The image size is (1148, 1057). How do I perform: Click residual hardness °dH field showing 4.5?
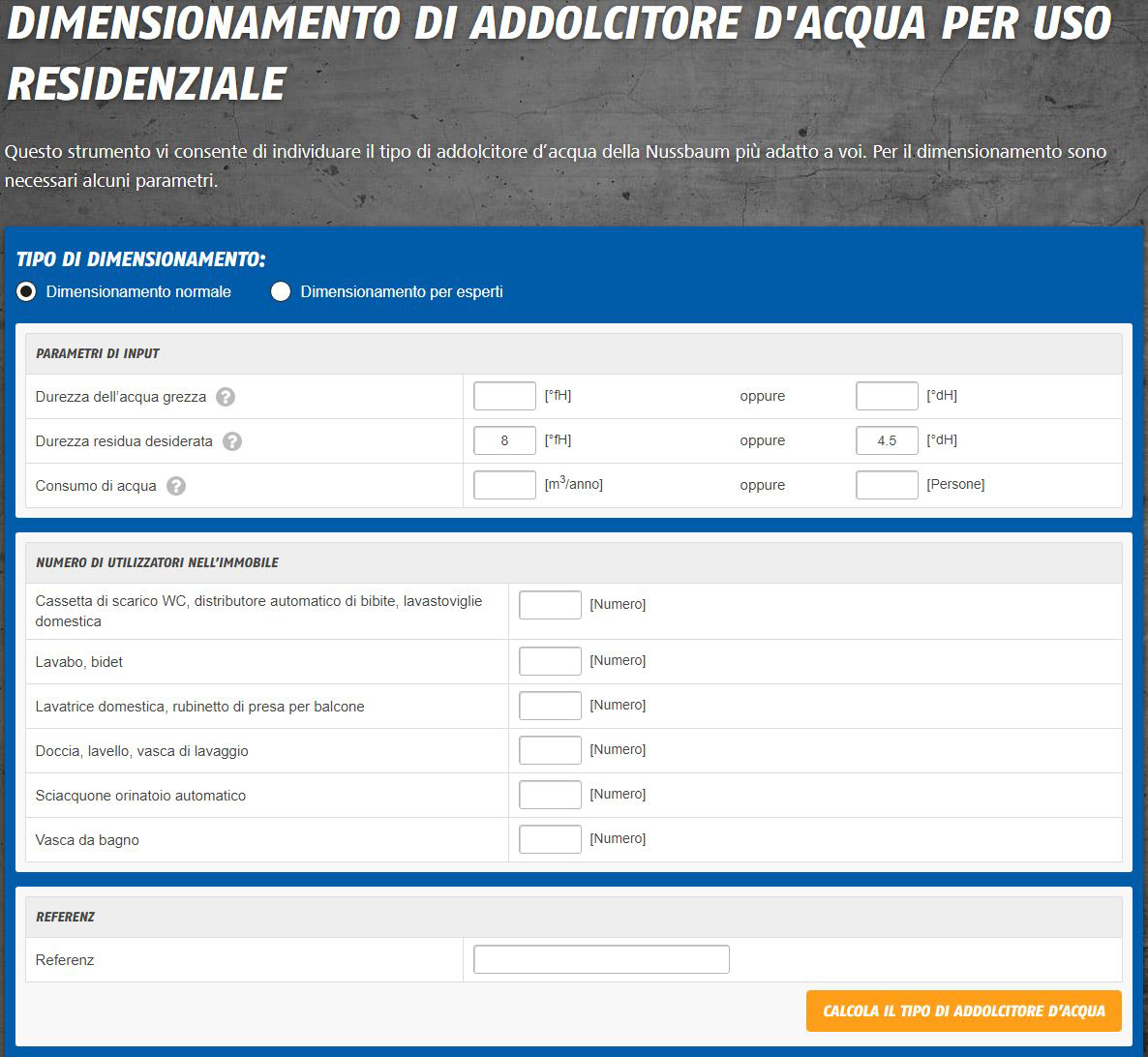click(x=887, y=440)
